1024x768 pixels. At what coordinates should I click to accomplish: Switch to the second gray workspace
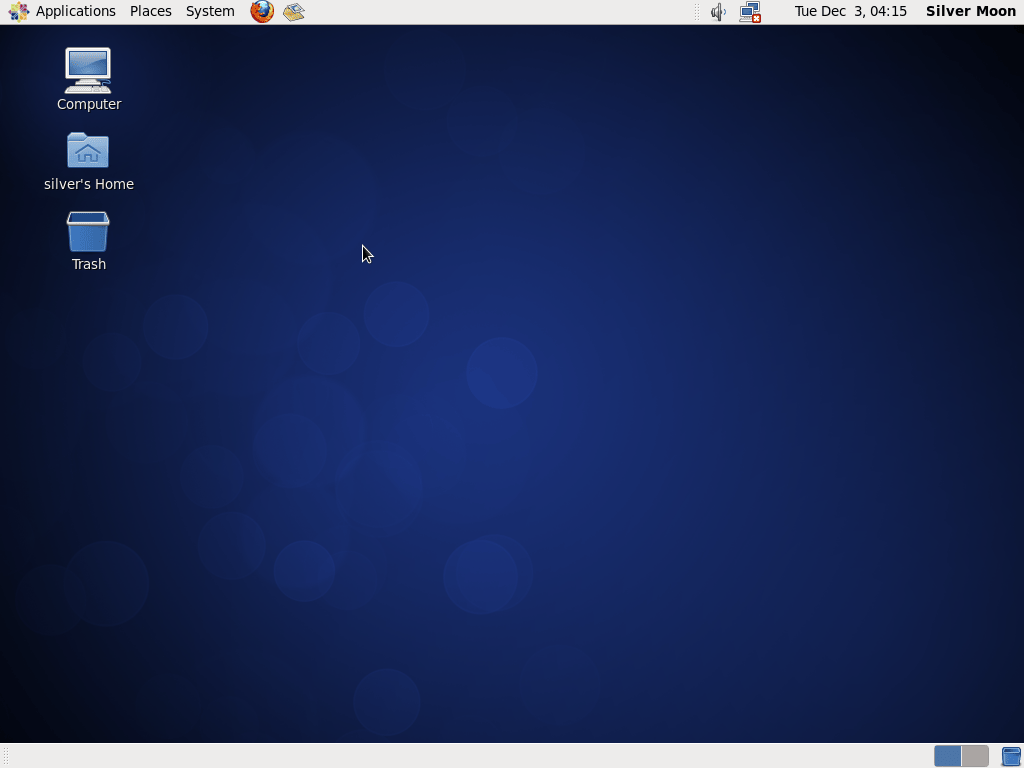click(x=975, y=756)
